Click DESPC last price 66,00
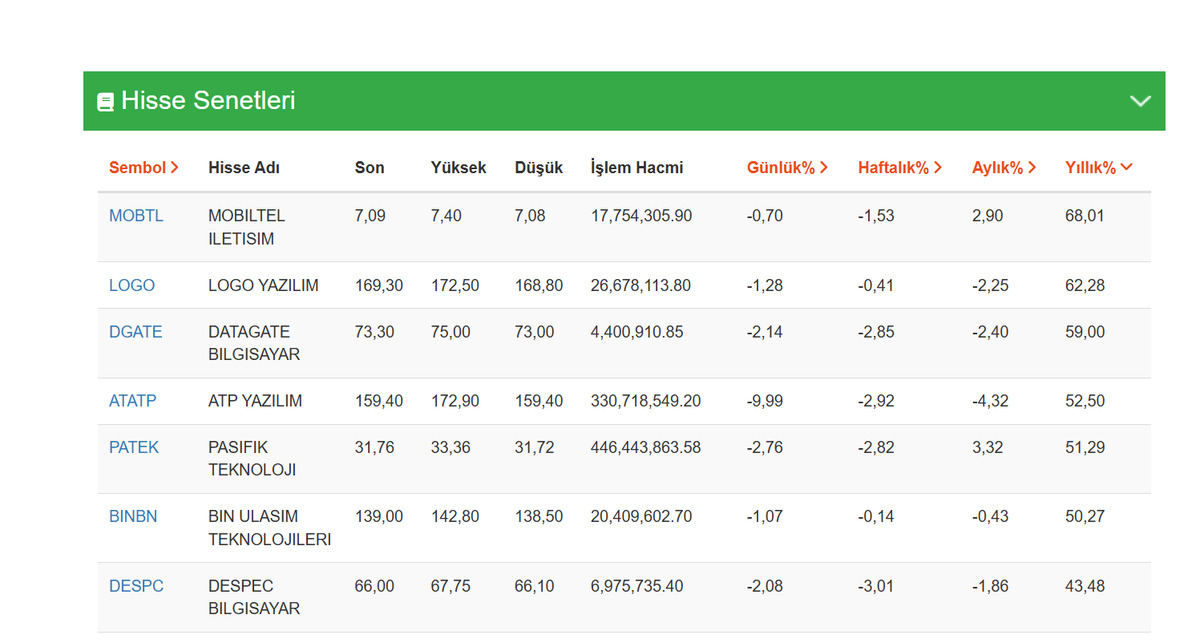Image resolution: width=1200 pixels, height=643 pixels. 375,586
